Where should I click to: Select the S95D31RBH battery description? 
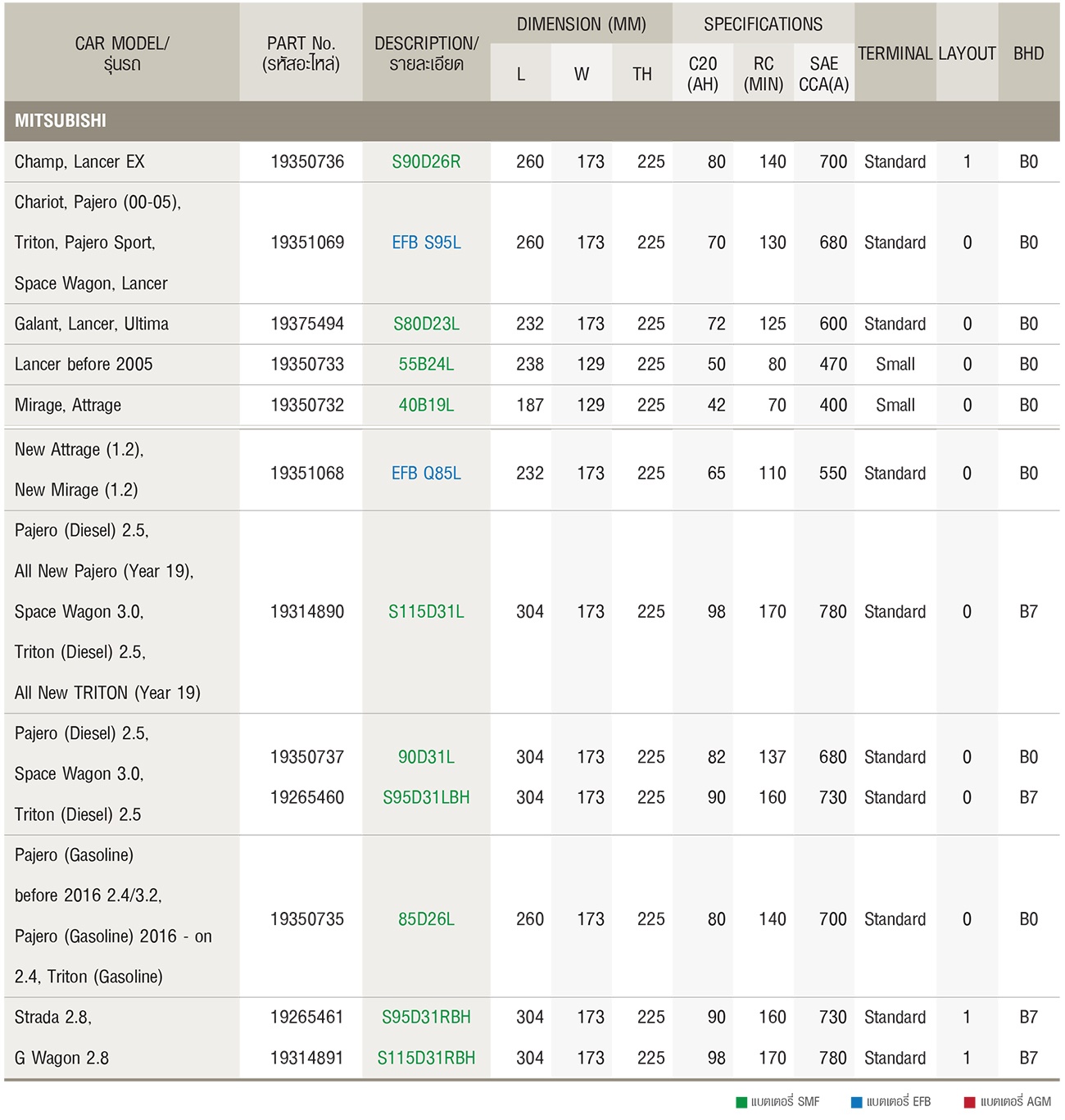(426, 1017)
